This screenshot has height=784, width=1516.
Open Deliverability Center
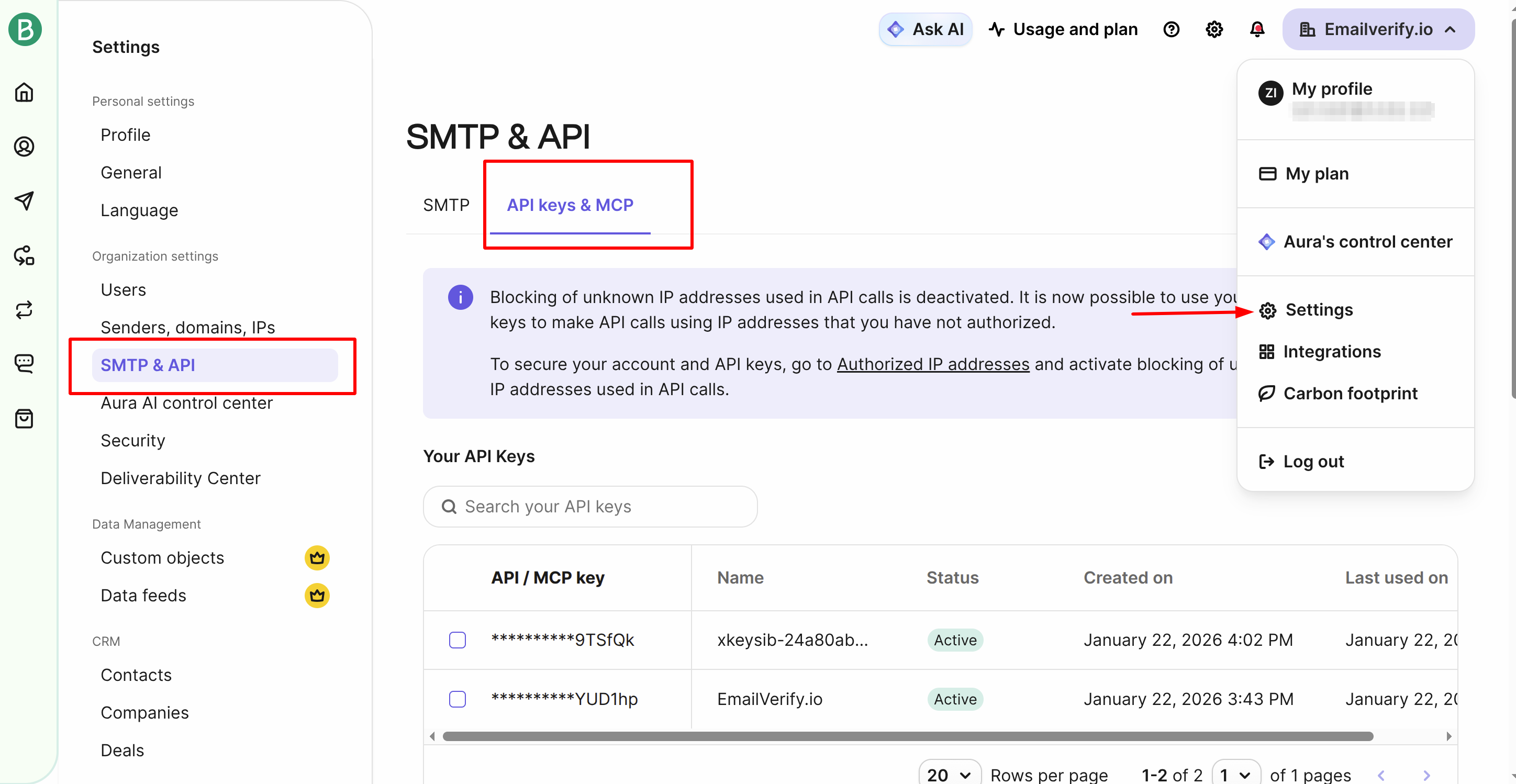click(180, 478)
